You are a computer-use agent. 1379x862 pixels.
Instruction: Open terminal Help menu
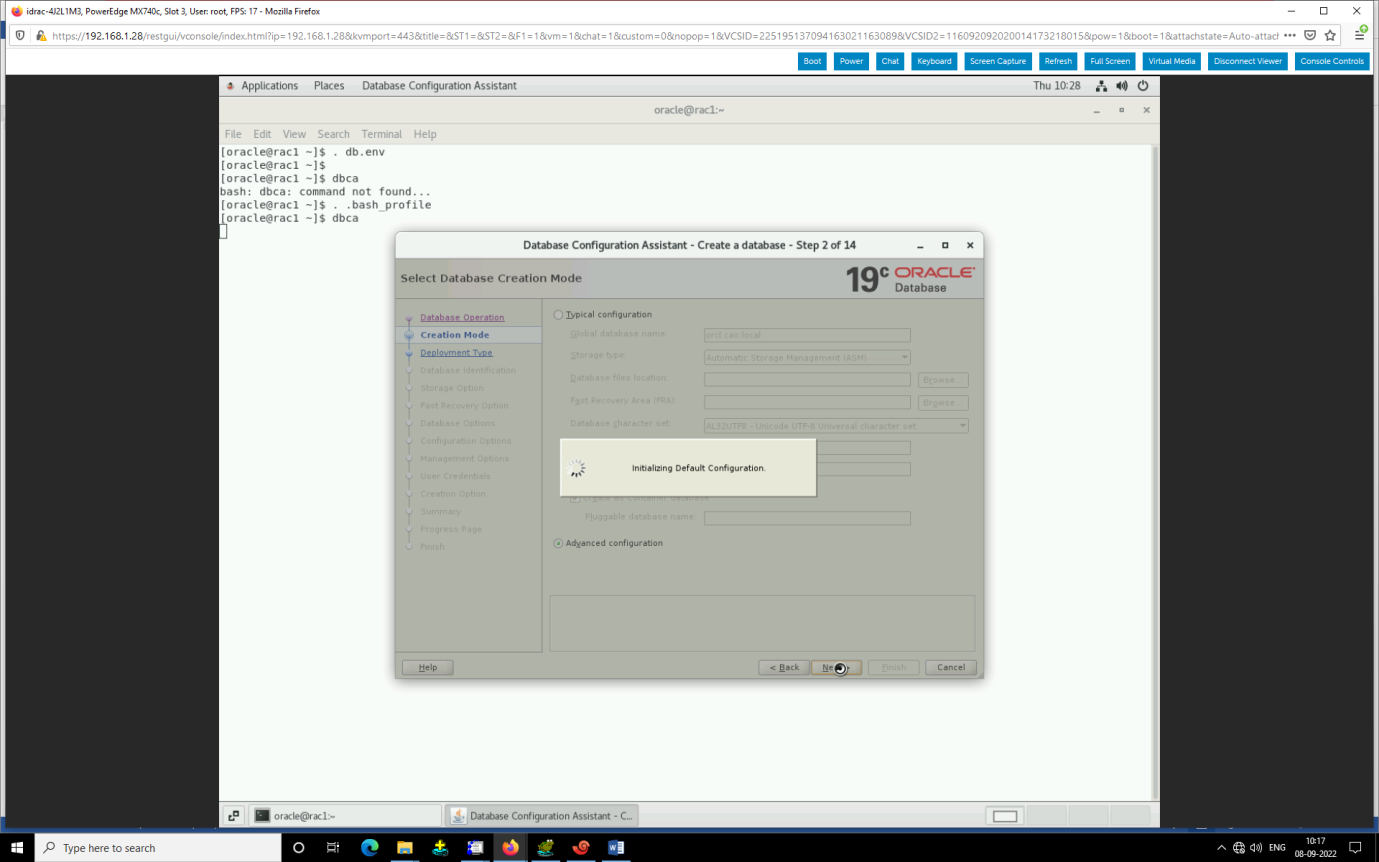(x=425, y=134)
